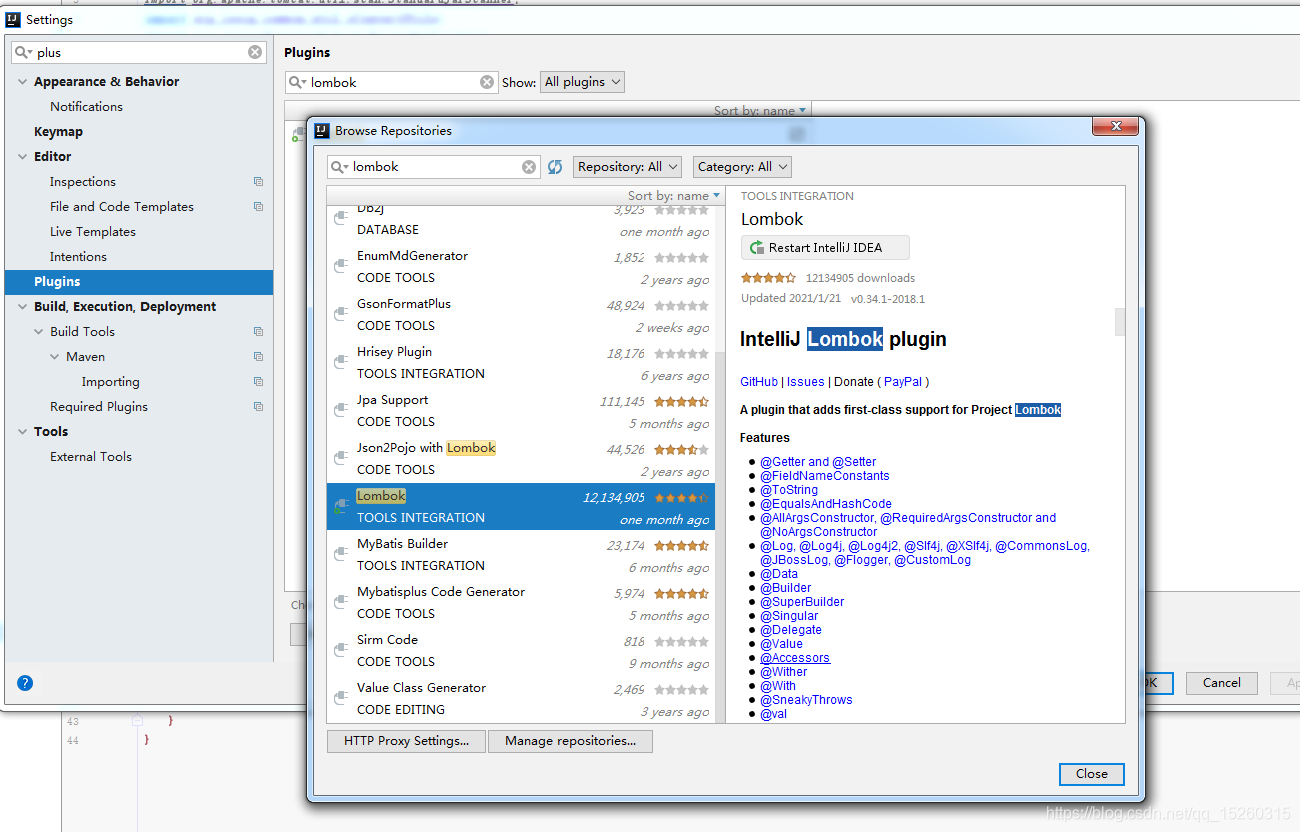1300x832 pixels.
Task: Open the Show: All plugins dropdown
Action: [582, 82]
